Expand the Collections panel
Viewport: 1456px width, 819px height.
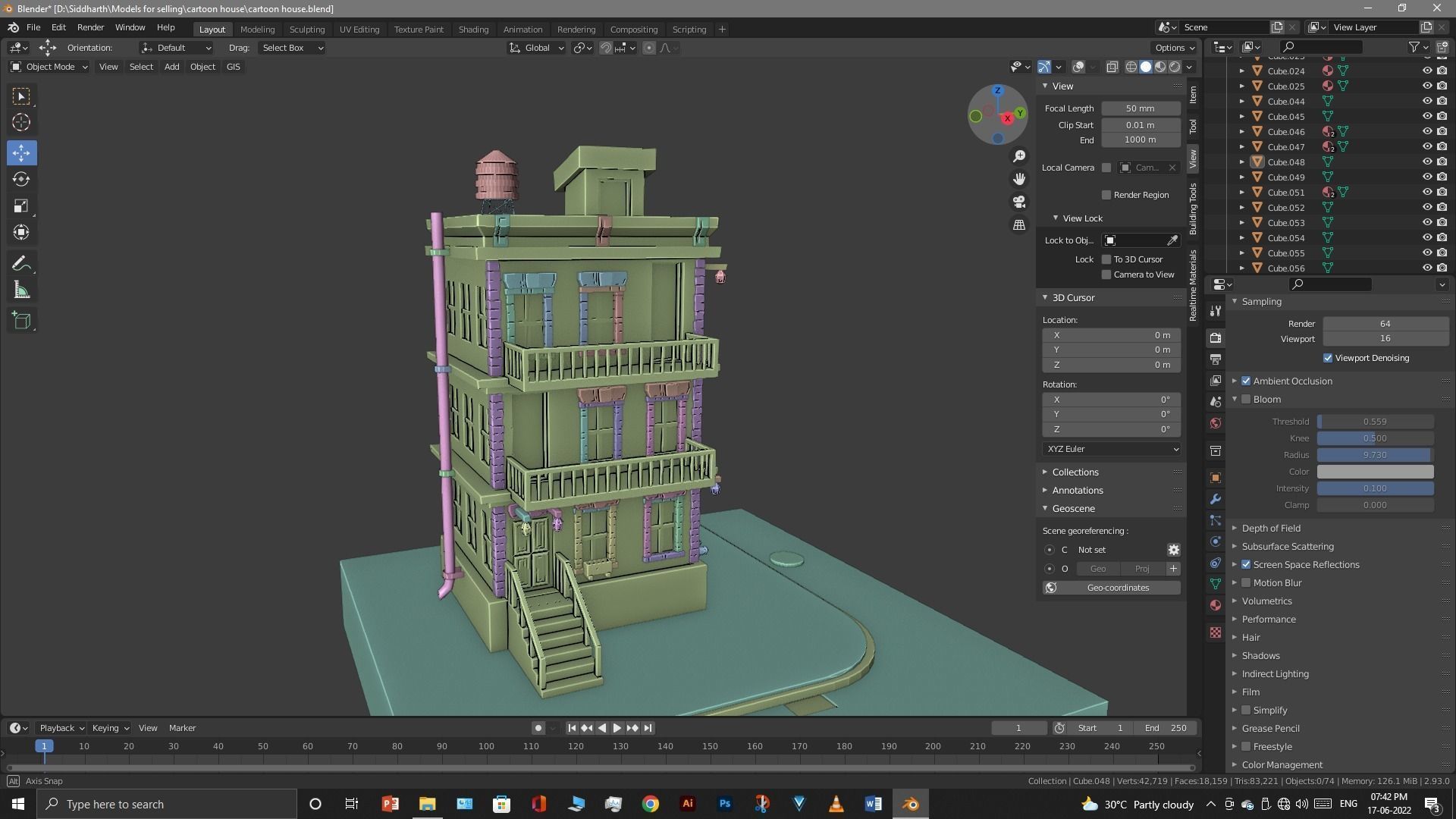[1075, 472]
